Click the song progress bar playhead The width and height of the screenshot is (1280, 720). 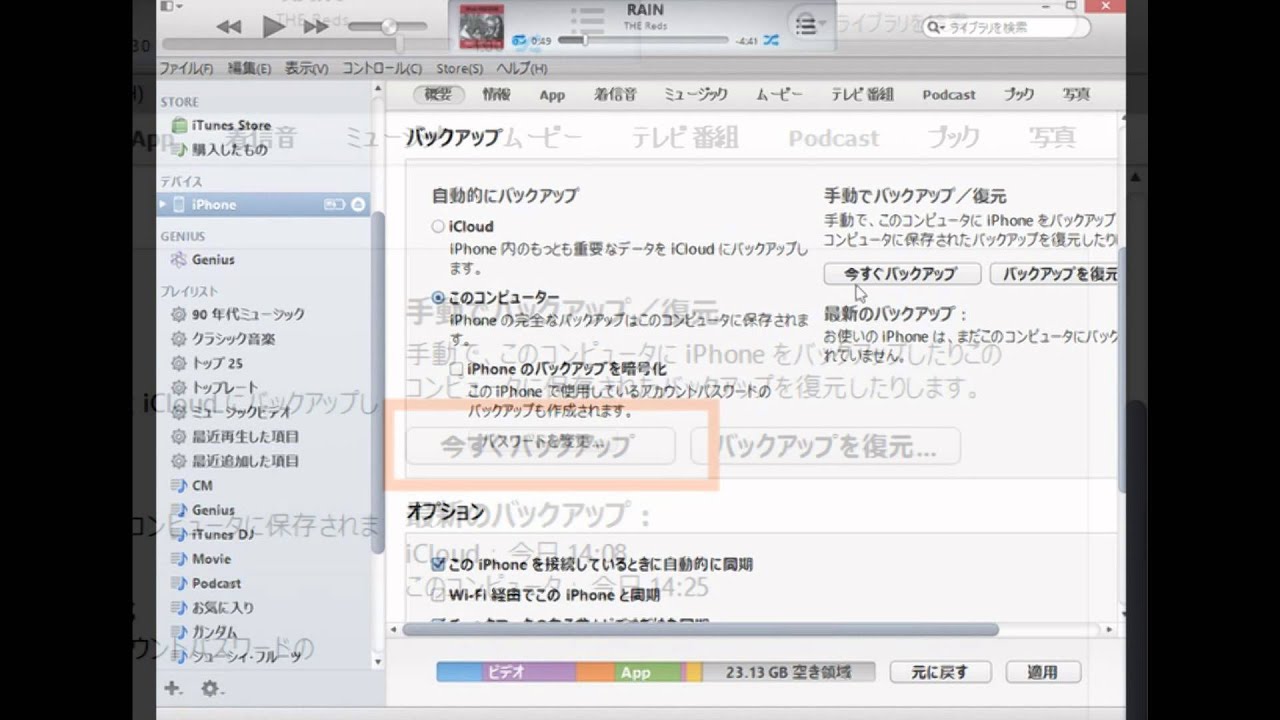tap(585, 41)
